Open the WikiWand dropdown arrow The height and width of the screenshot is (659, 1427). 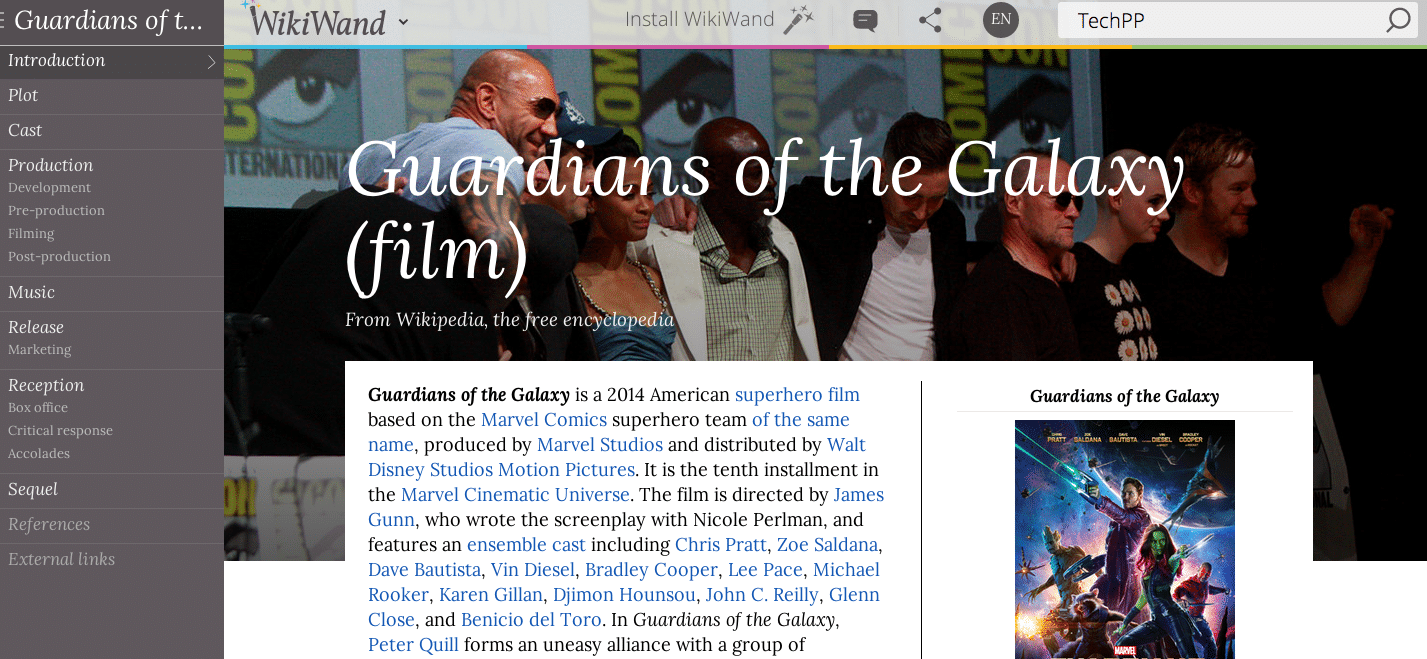(403, 22)
